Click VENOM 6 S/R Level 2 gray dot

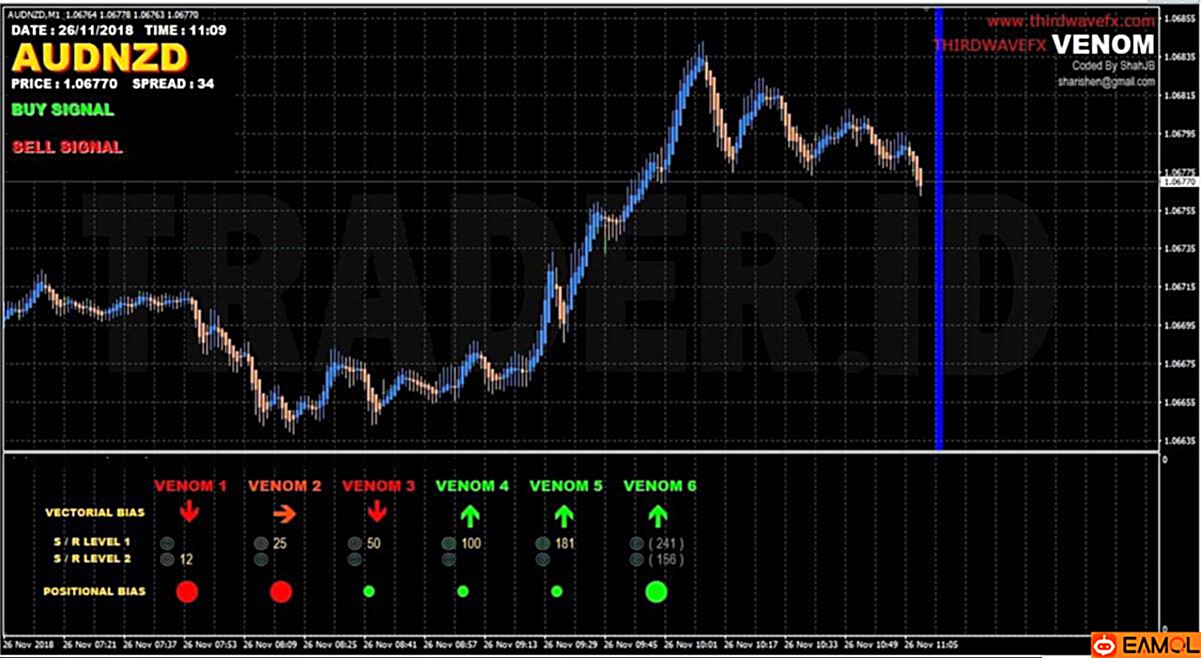tap(636, 560)
